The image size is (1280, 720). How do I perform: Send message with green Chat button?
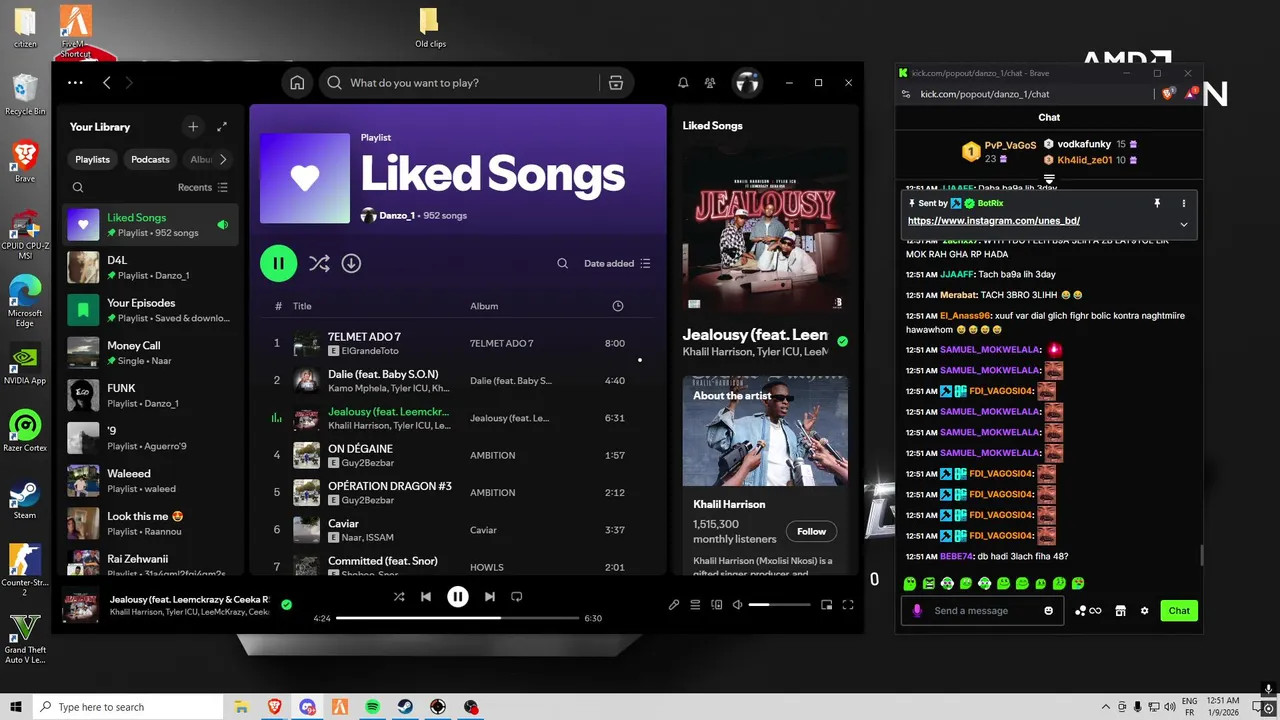coord(1179,611)
